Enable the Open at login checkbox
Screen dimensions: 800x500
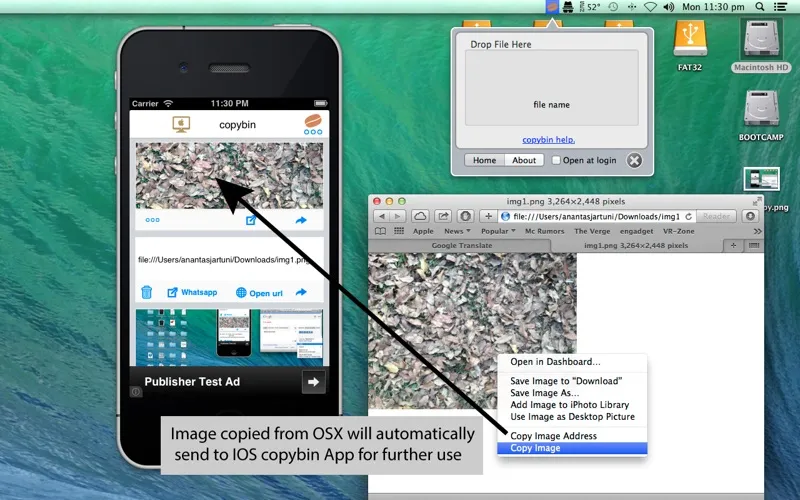[x=556, y=160]
